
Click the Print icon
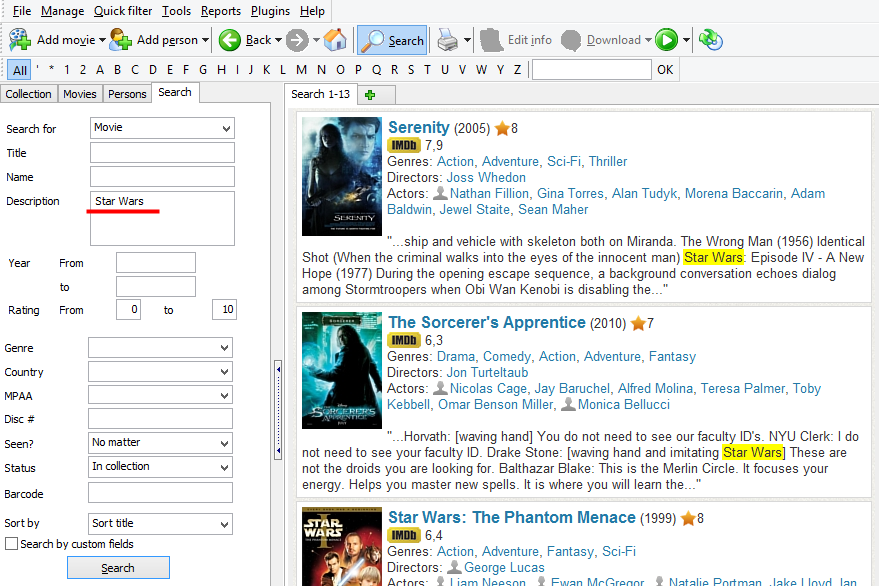(448, 40)
